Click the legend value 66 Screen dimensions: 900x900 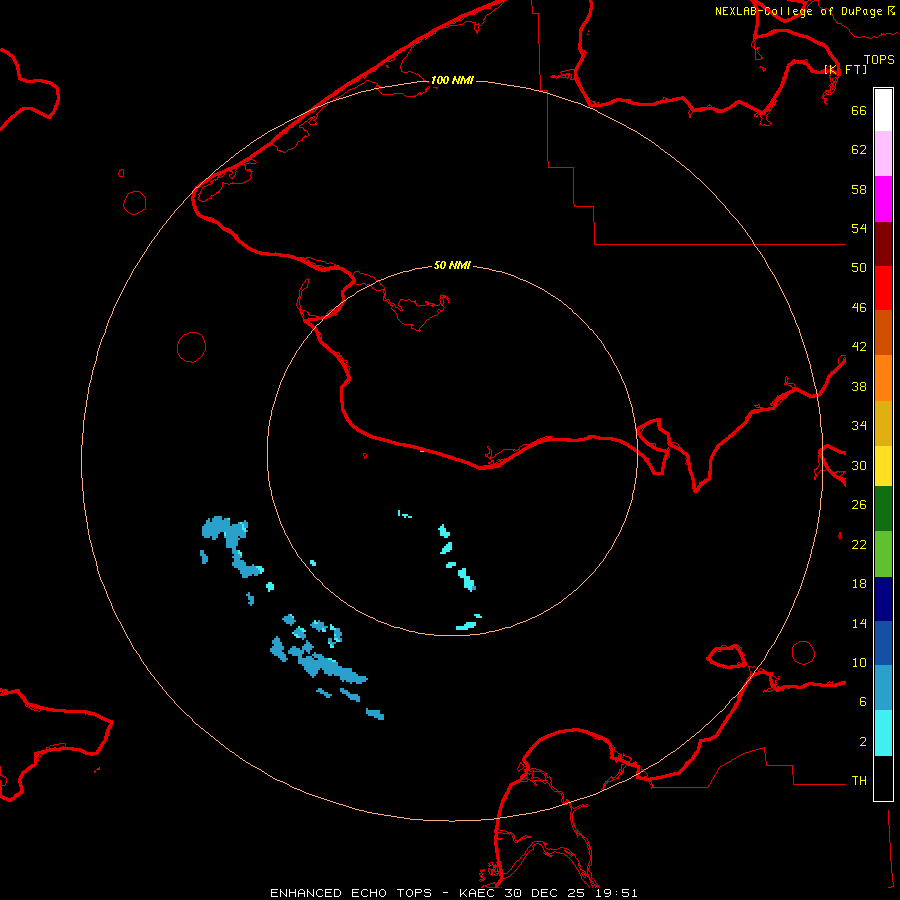click(x=859, y=110)
